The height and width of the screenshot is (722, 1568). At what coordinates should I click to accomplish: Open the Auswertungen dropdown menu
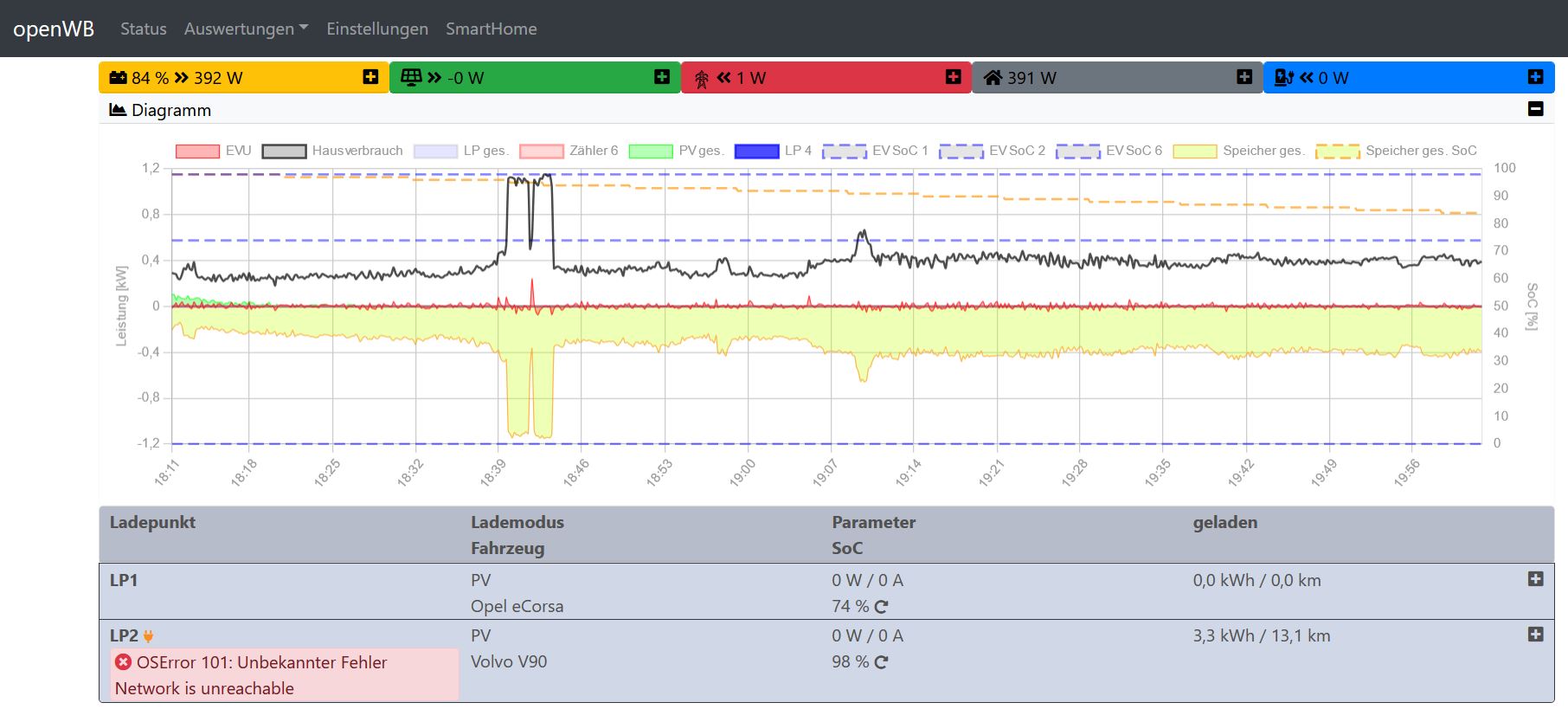(246, 29)
